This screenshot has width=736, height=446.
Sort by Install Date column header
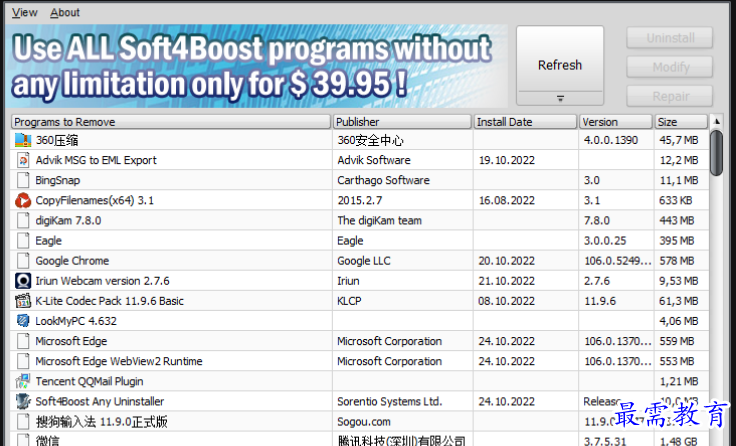pos(525,122)
